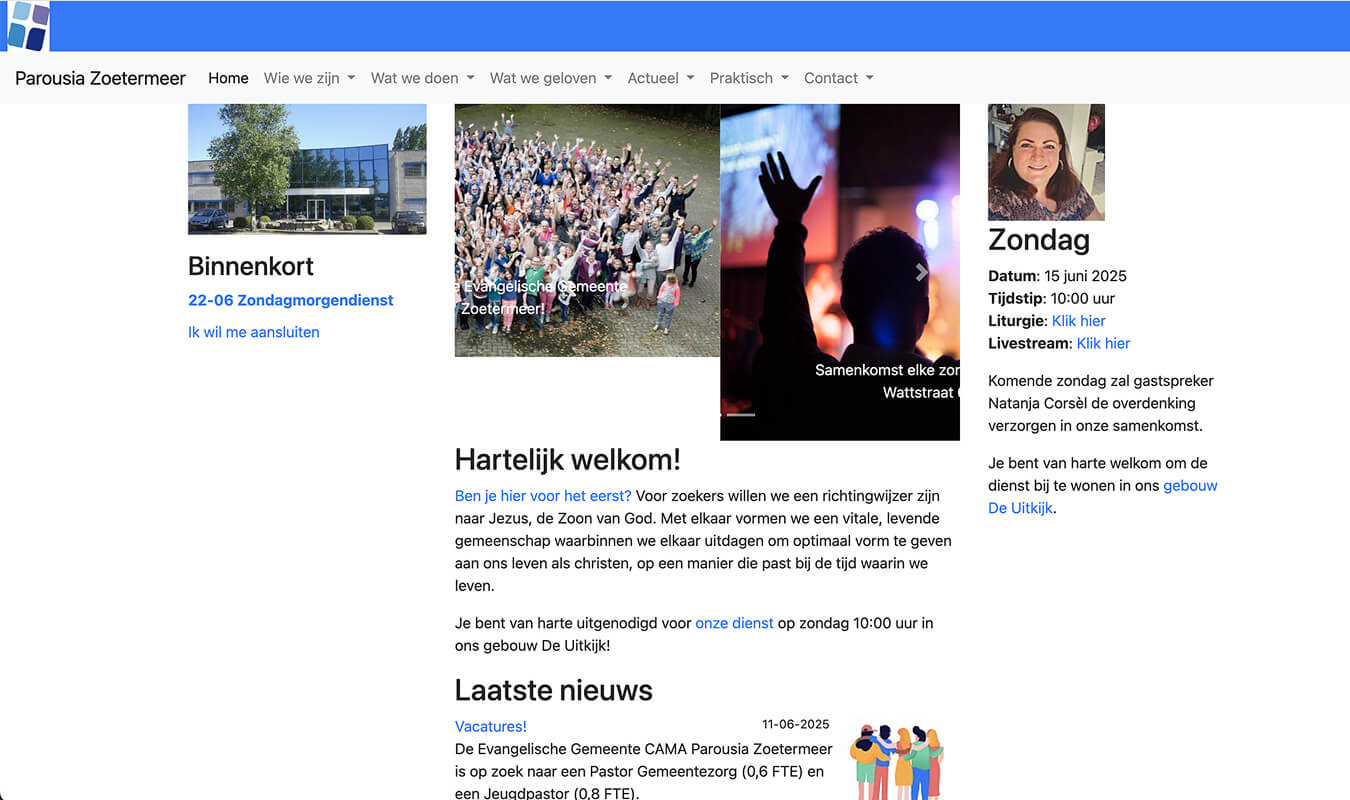
Task: Select the carousel slide indicator bar
Action: coord(740,414)
